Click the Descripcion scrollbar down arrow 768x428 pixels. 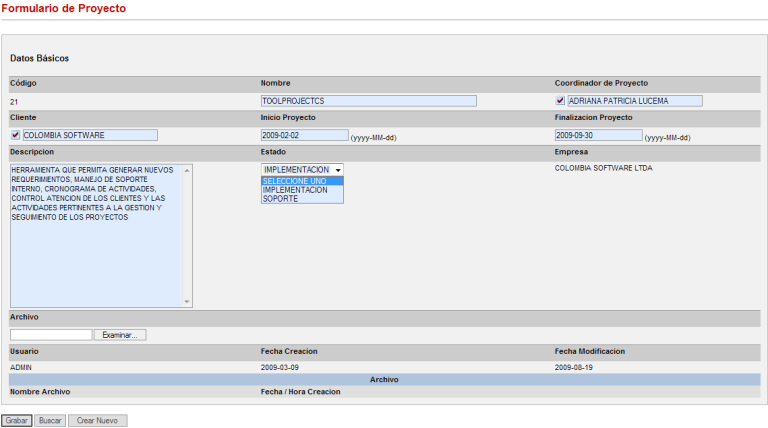(187, 301)
